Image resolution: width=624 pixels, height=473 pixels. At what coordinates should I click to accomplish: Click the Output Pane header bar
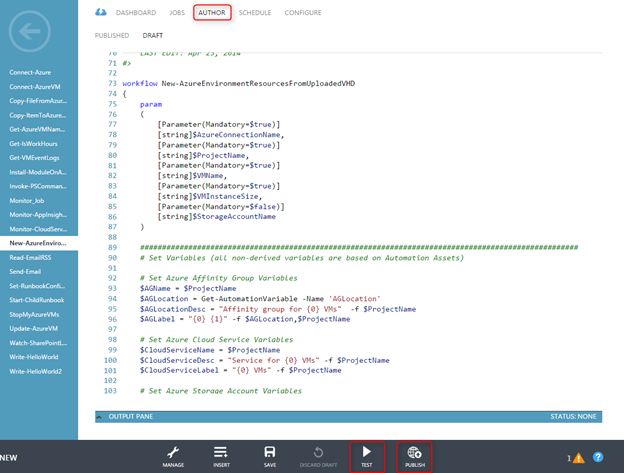[348, 417]
